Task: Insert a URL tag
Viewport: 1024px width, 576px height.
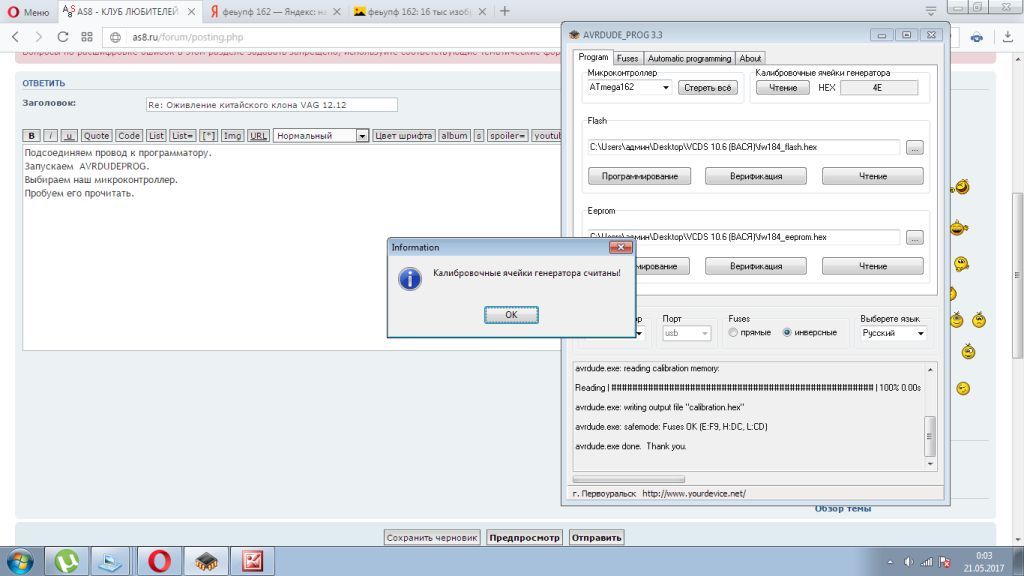Action: (x=259, y=136)
